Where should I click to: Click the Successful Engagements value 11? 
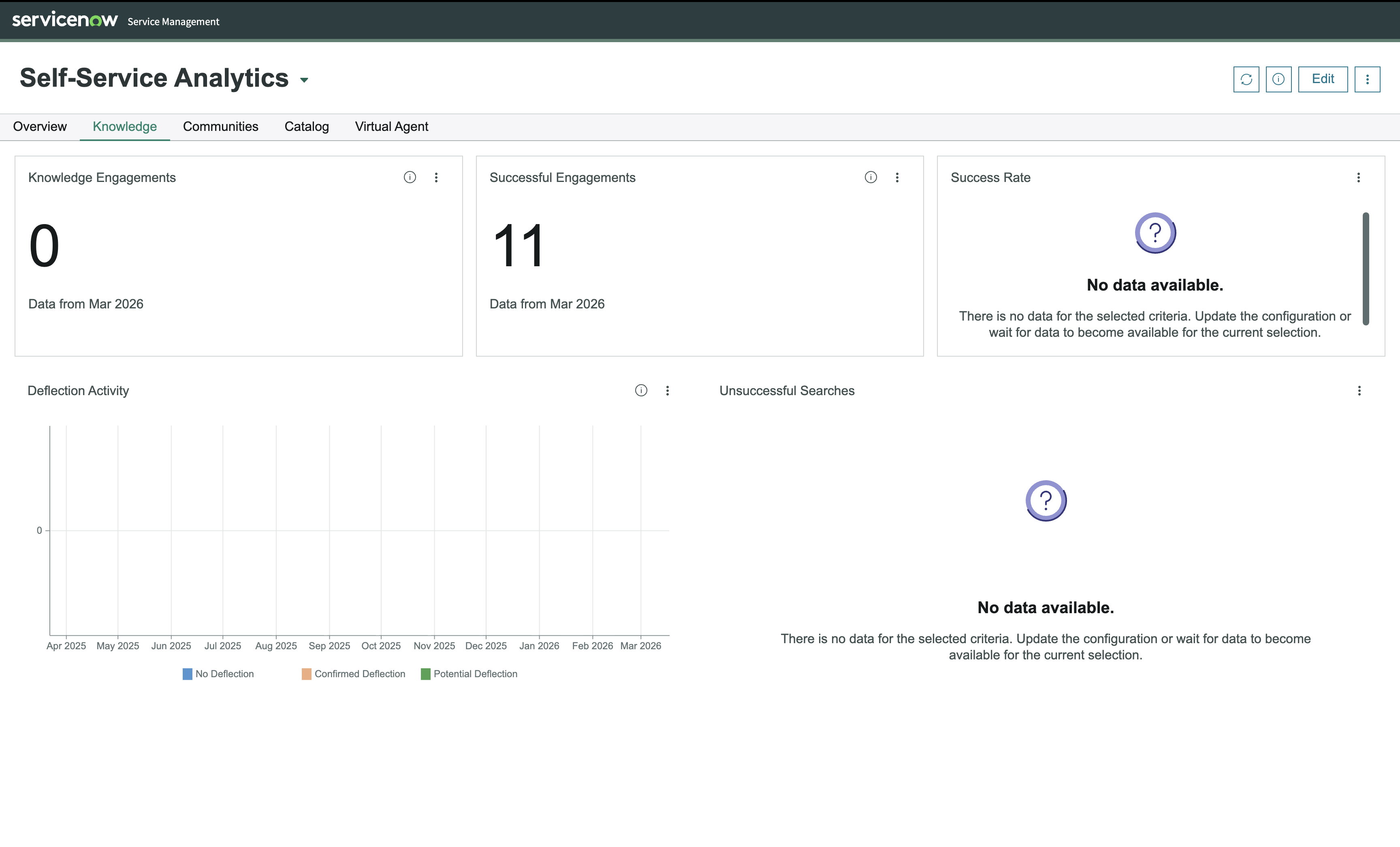pos(518,246)
